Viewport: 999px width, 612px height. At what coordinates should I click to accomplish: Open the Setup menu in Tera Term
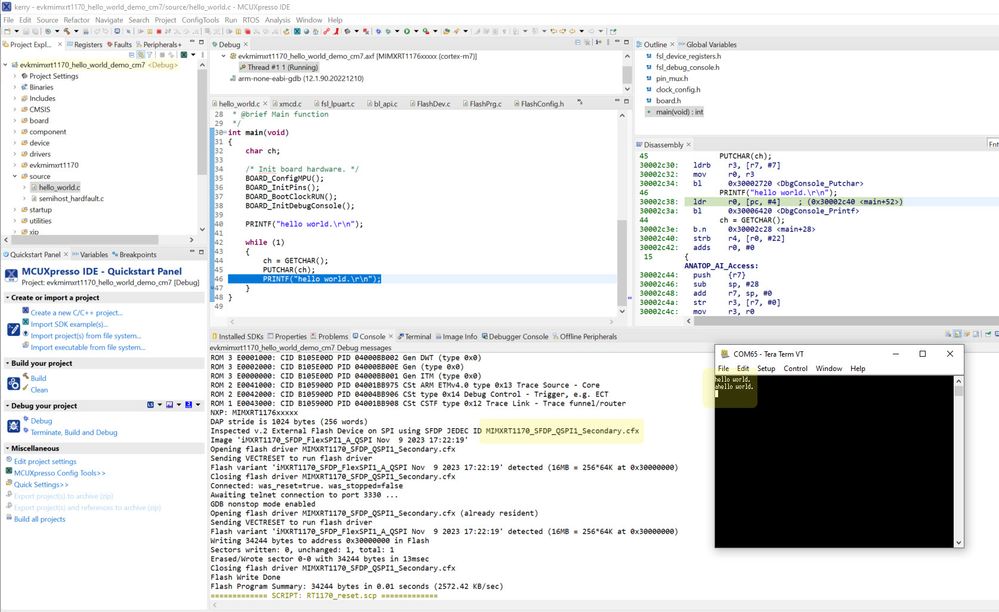click(765, 368)
